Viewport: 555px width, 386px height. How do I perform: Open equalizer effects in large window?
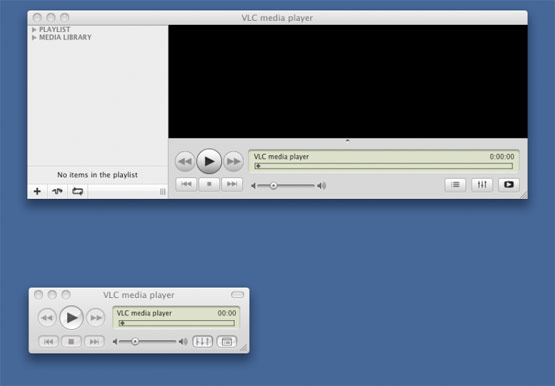[x=482, y=184]
